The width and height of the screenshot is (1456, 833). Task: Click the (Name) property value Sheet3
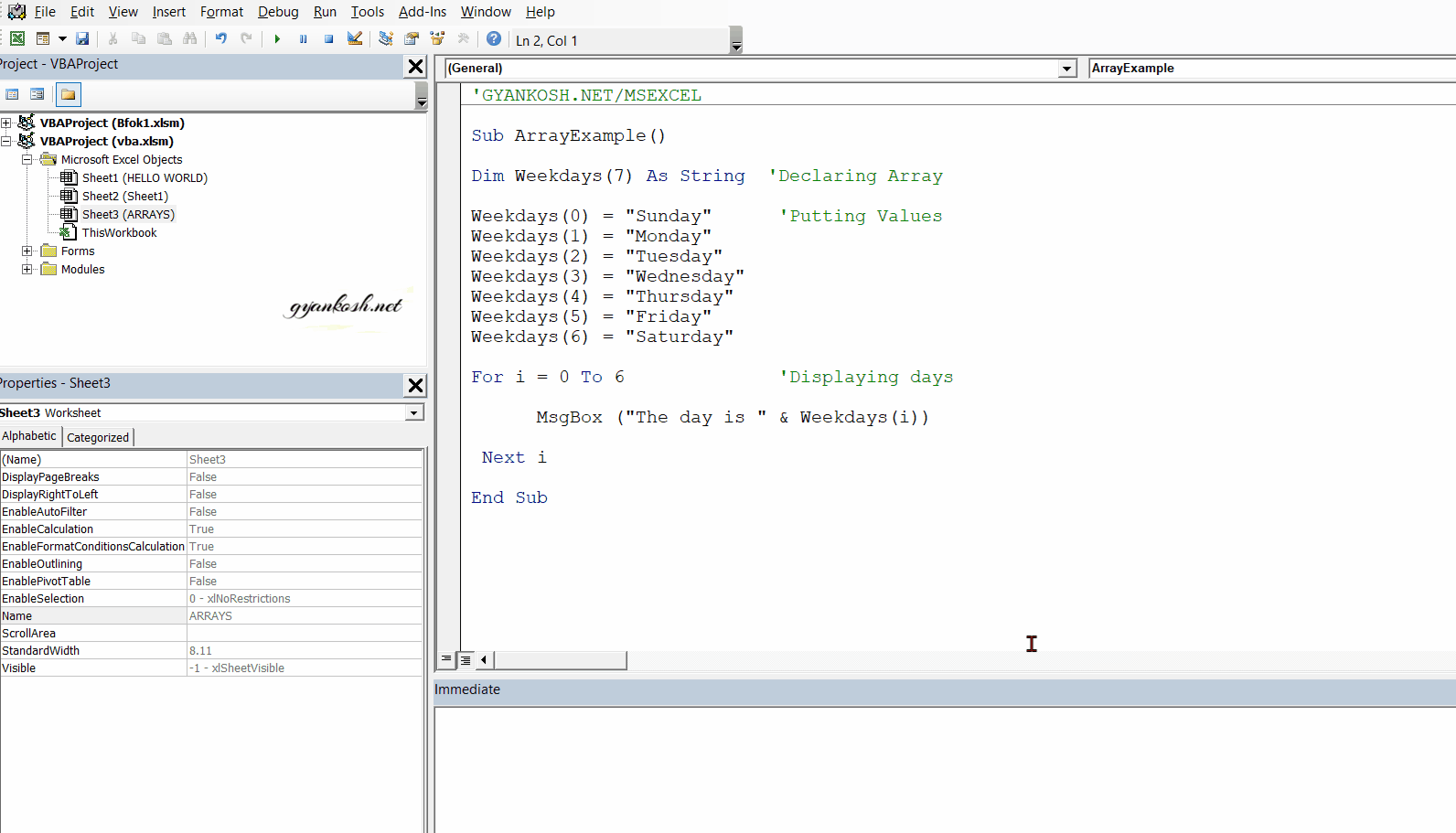coord(305,459)
